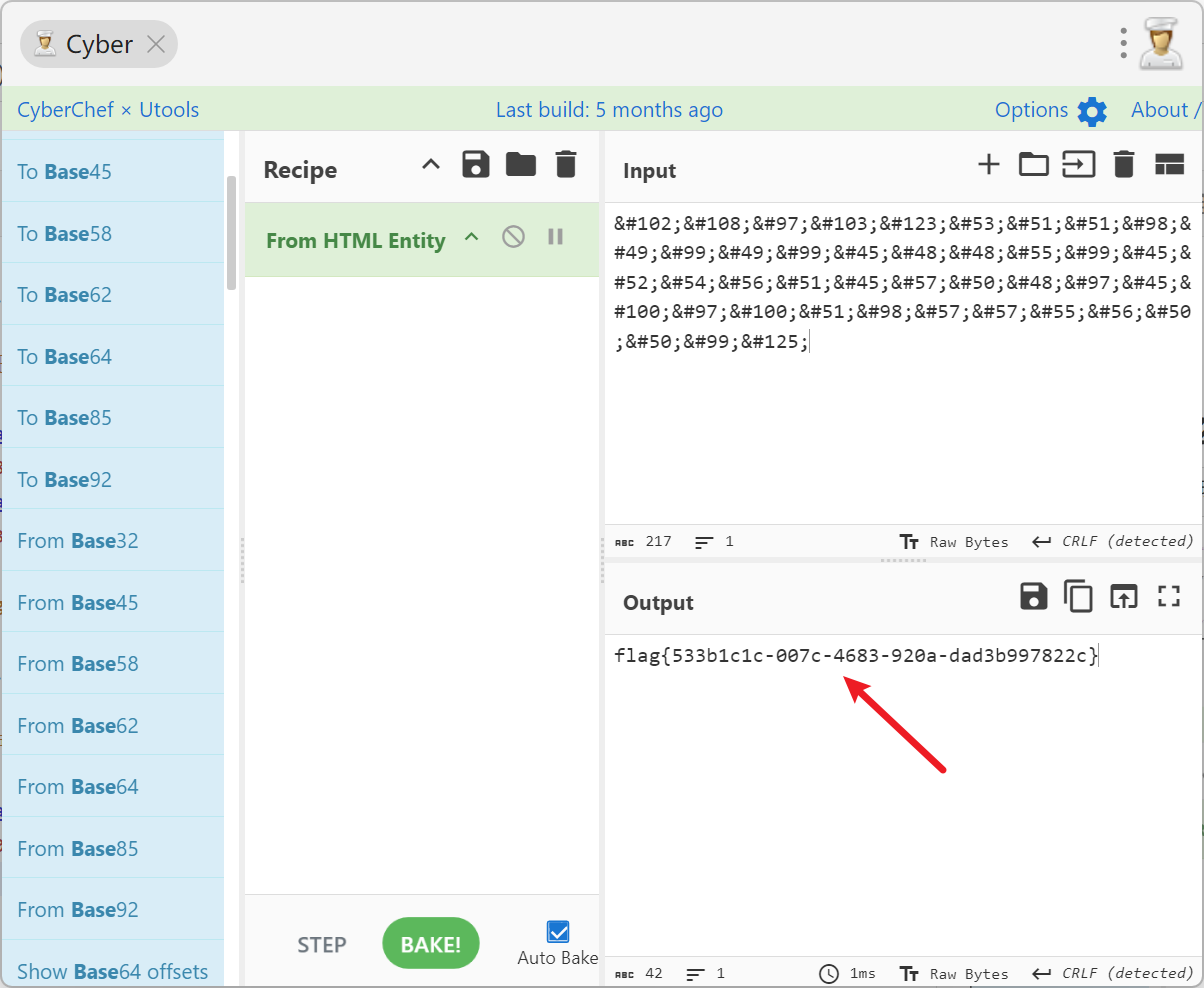1204x988 pixels.
Task: Select To Base85 operation
Action: (113, 418)
